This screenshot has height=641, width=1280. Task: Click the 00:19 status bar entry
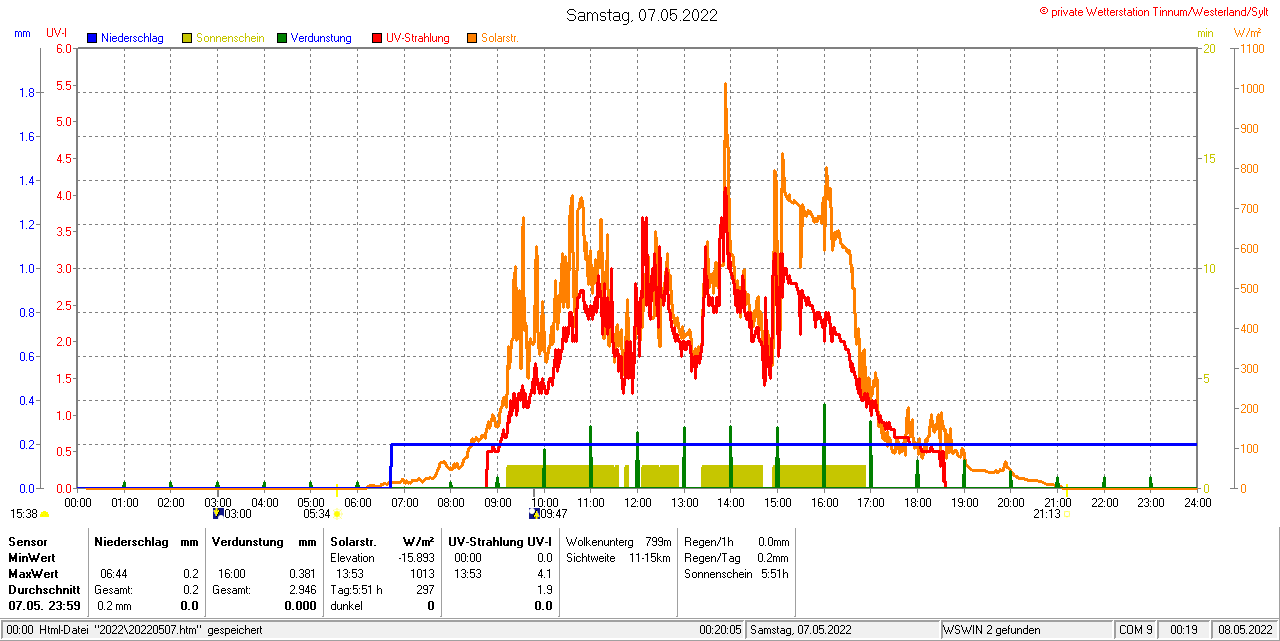pyautogui.click(x=1184, y=630)
